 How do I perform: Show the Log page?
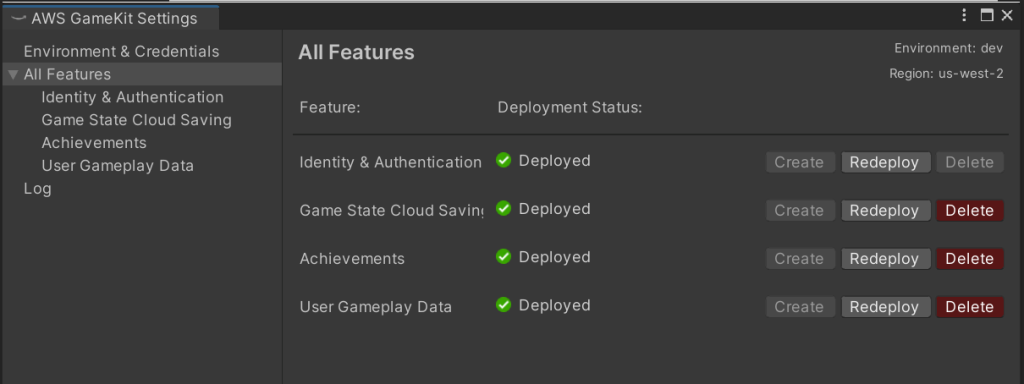pos(37,189)
